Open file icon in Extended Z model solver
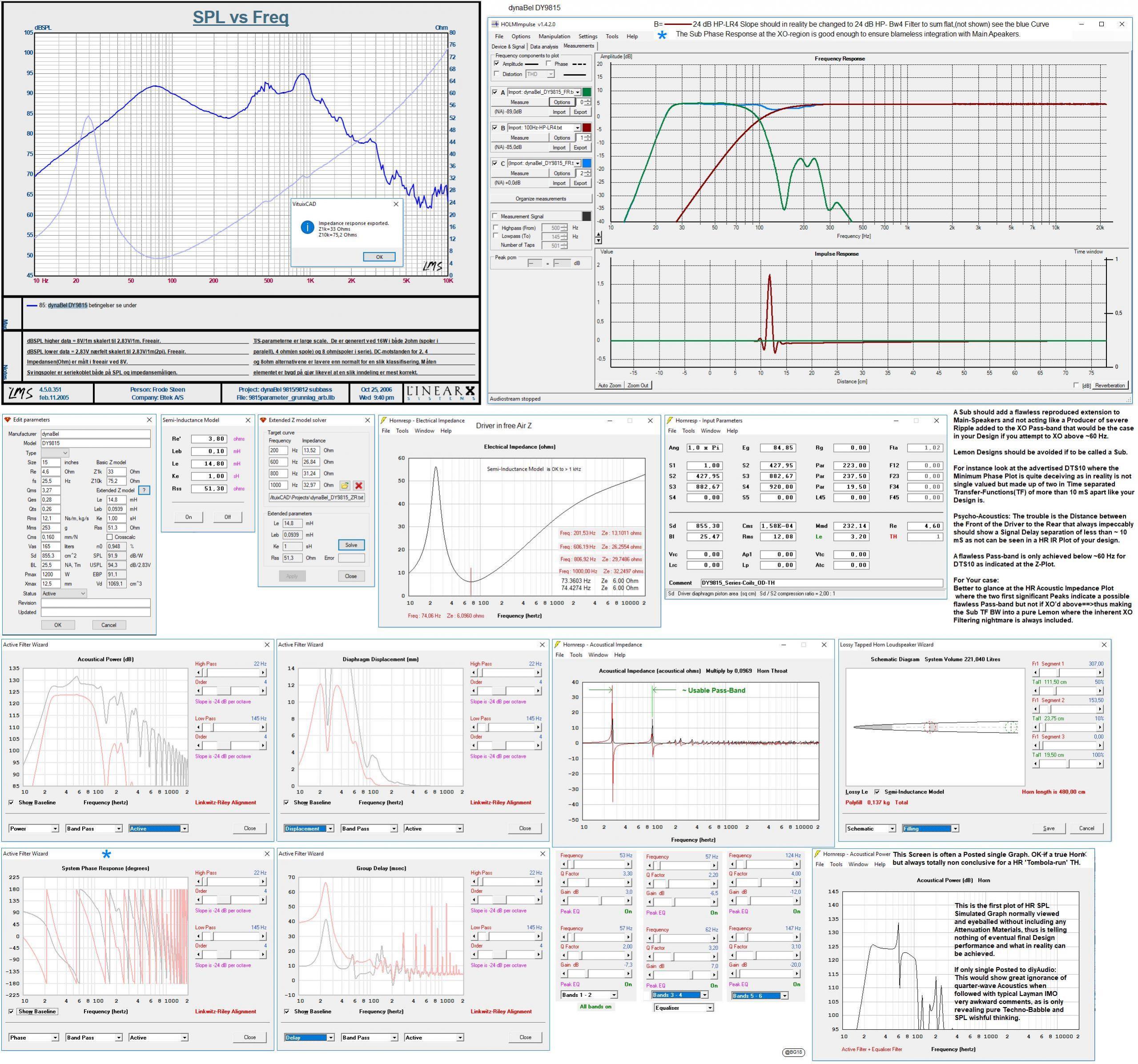Image resolution: width=1138 pixels, height=1064 pixels. click(345, 485)
